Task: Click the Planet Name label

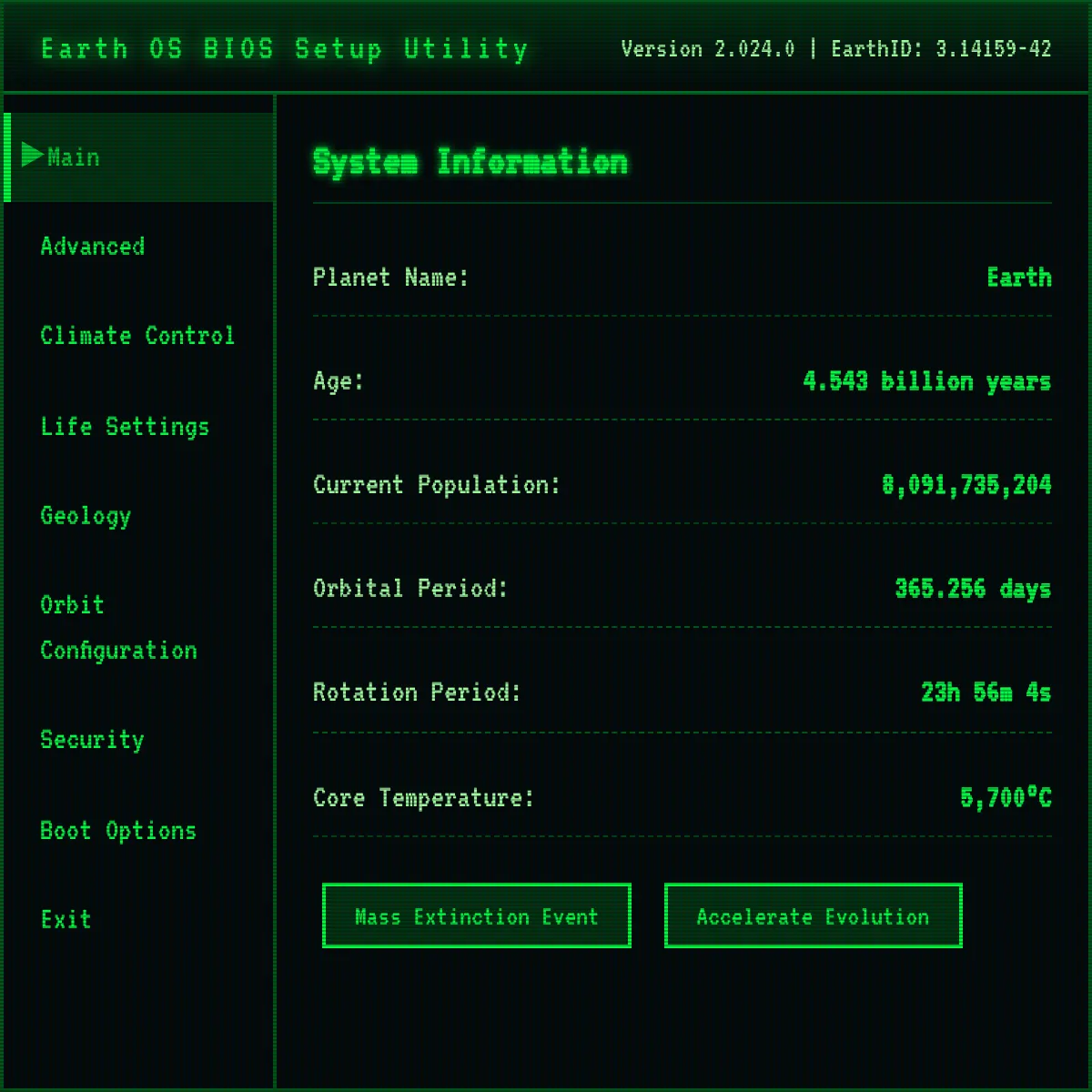Action: pyautogui.click(x=390, y=278)
